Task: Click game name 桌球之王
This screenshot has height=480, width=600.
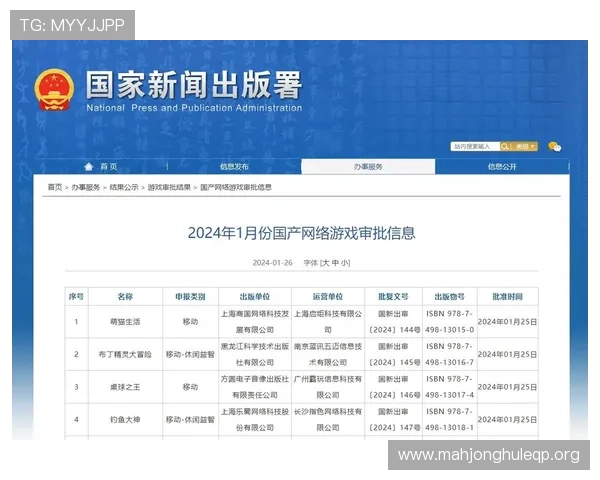Action: coord(125,387)
